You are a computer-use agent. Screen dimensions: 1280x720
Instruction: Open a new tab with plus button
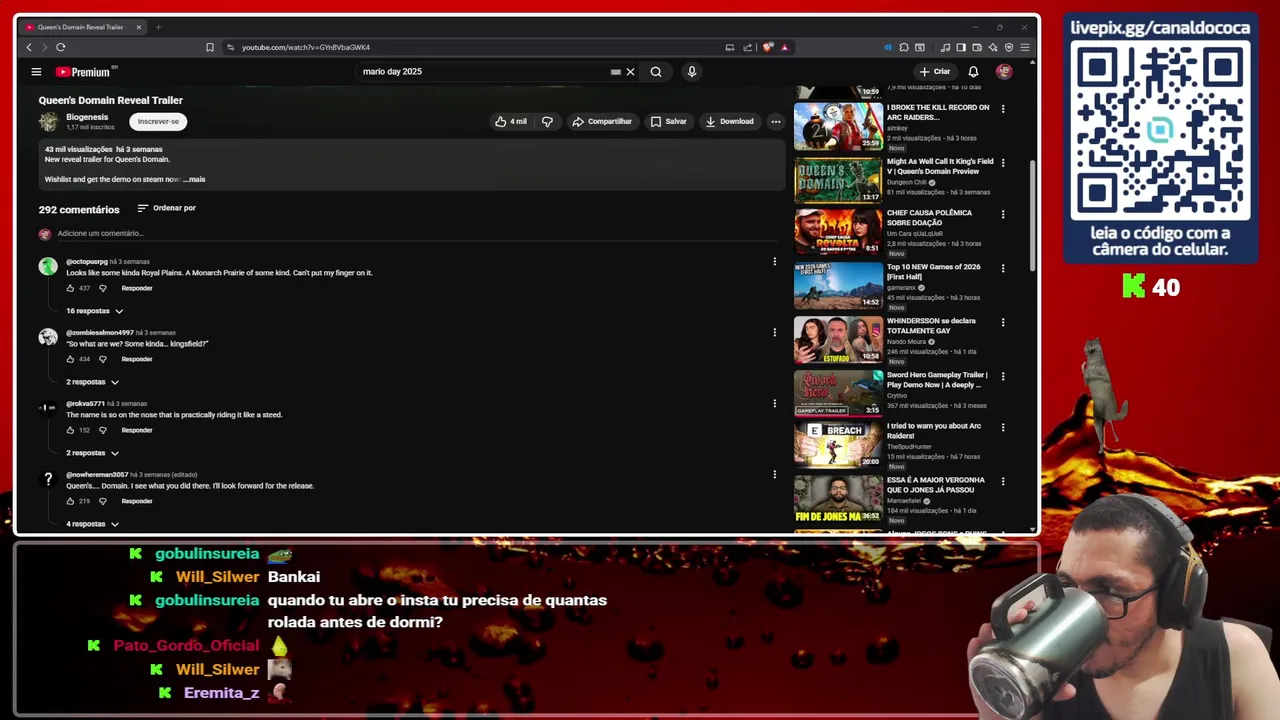pos(158,27)
